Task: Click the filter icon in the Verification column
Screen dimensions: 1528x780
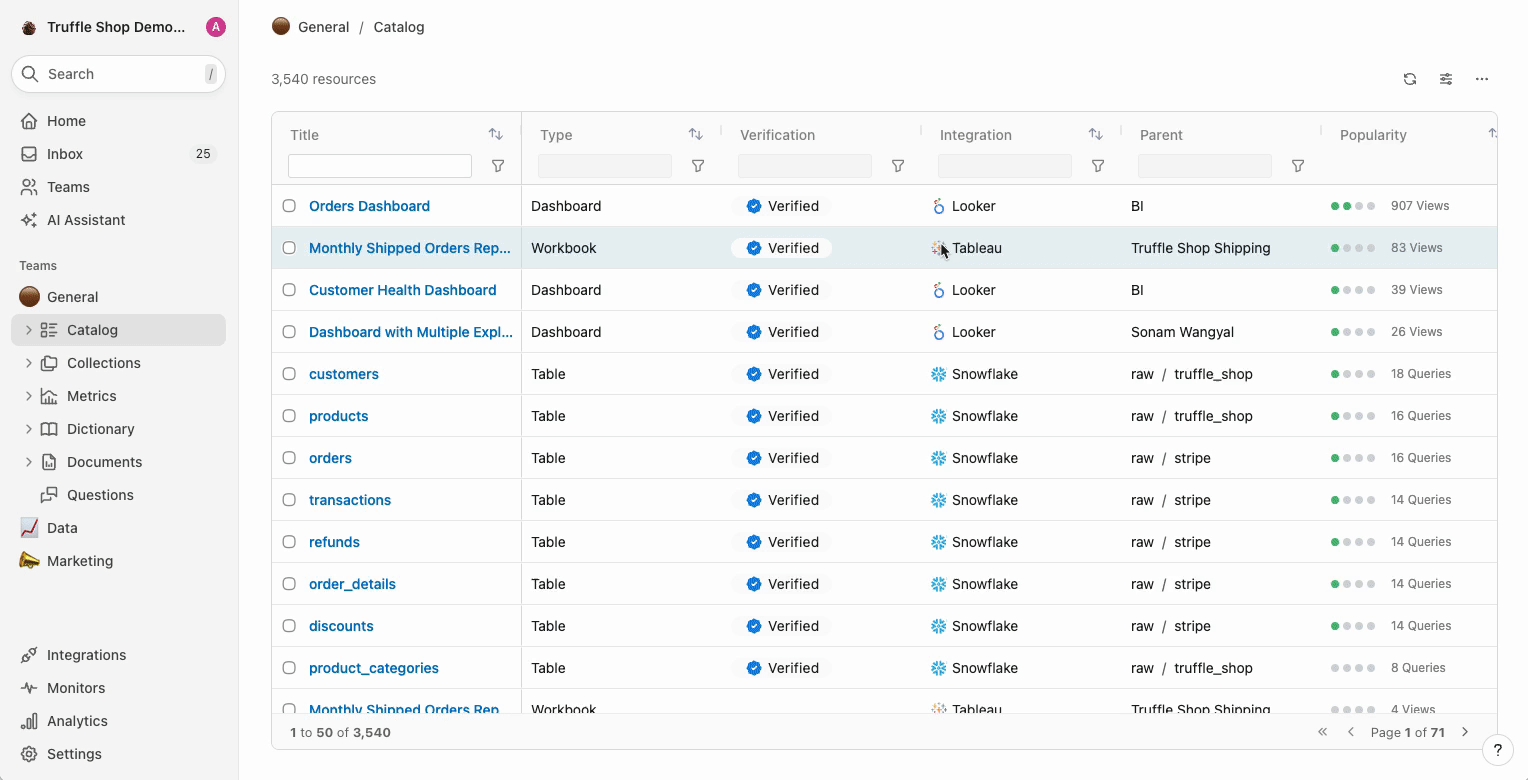Action: pyautogui.click(x=897, y=166)
